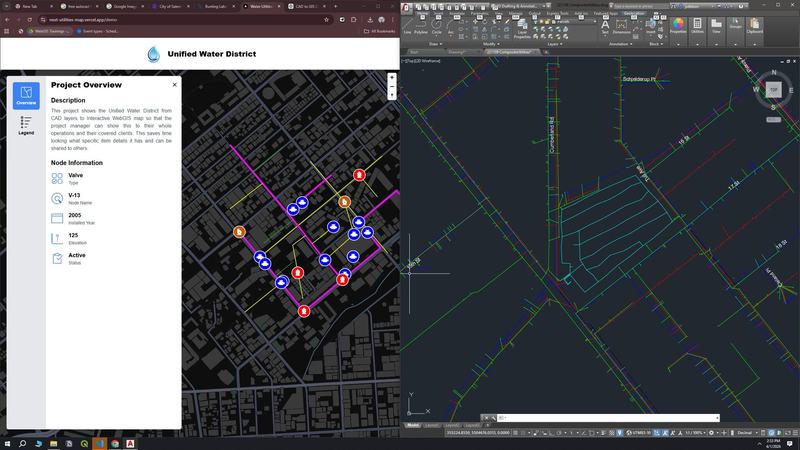This screenshot has width=800, height=450.
Task: Open the WebGIS Trainings bookmark
Action: [49, 31]
